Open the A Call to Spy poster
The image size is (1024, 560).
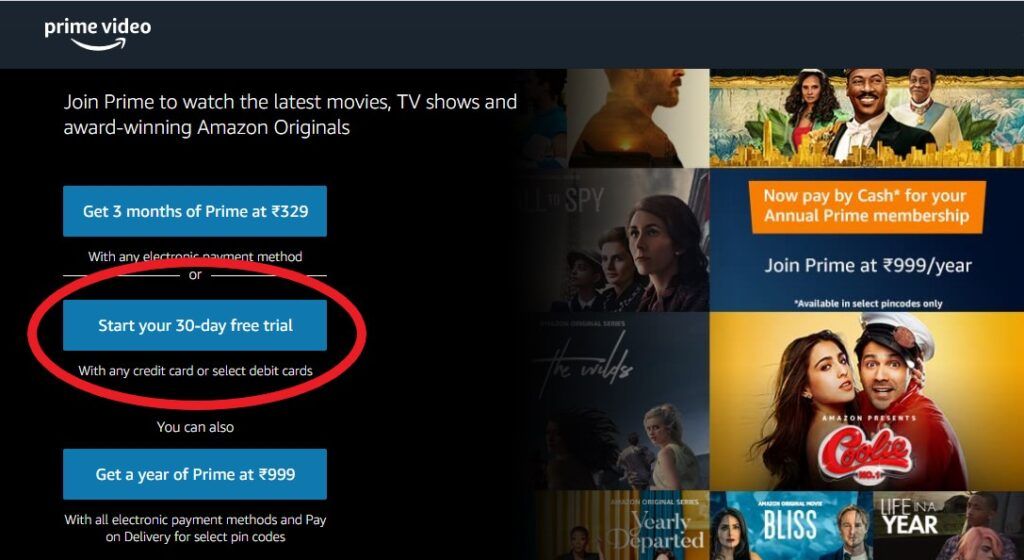pos(622,240)
